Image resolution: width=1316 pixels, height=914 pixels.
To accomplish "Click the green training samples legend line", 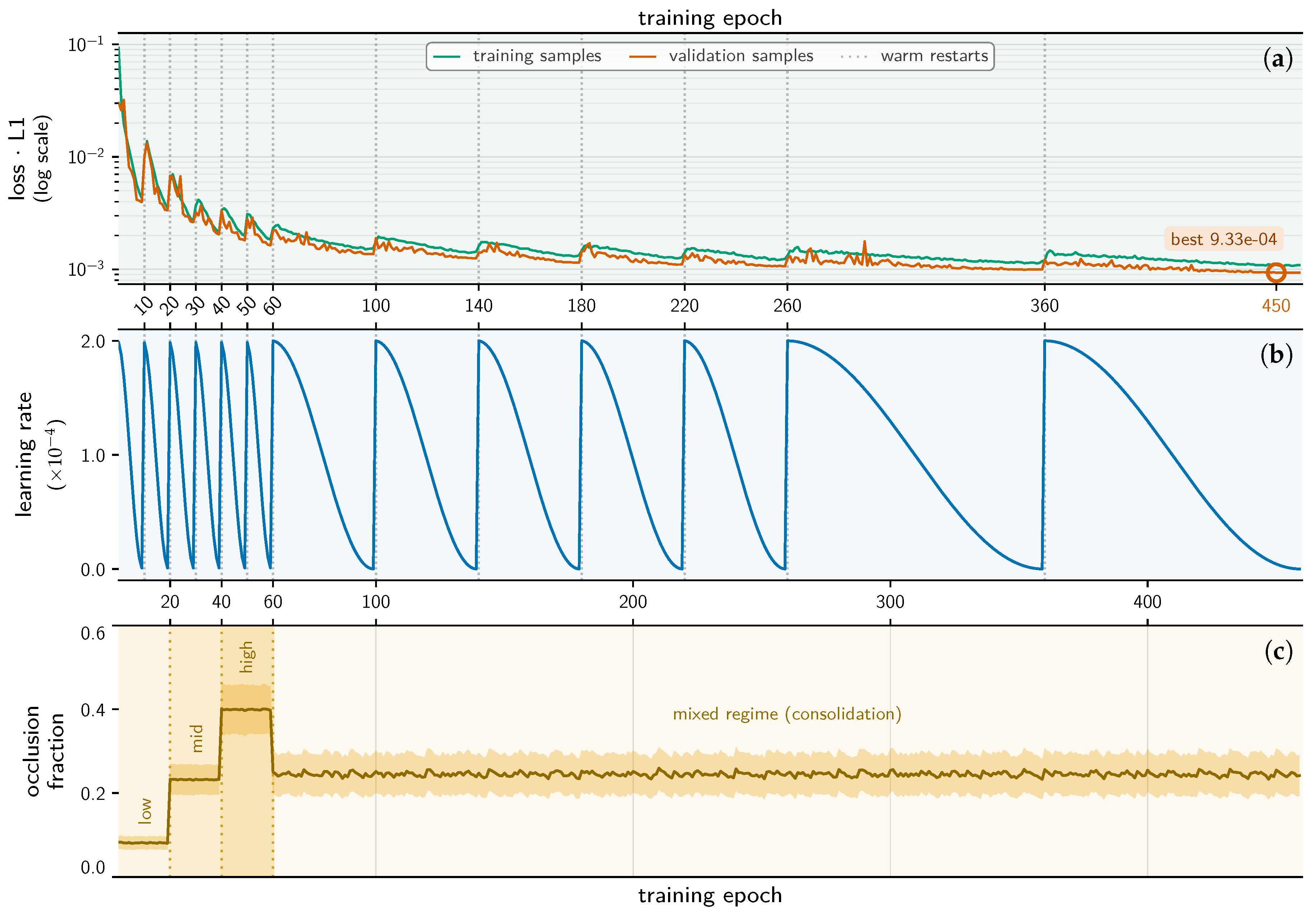I will (x=447, y=56).
